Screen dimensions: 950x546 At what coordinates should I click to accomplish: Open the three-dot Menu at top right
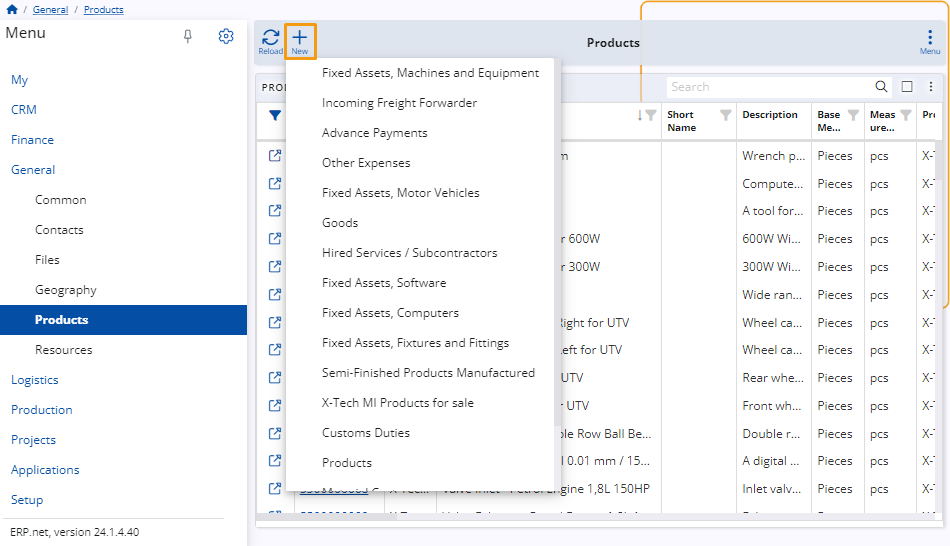coord(930,42)
